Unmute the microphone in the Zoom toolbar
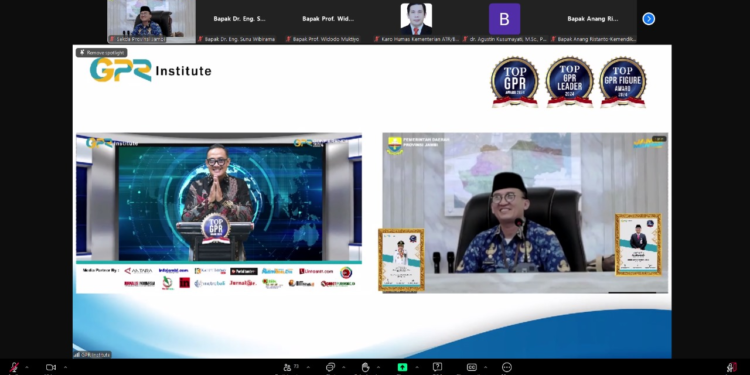750x375 pixels. [14, 367]
